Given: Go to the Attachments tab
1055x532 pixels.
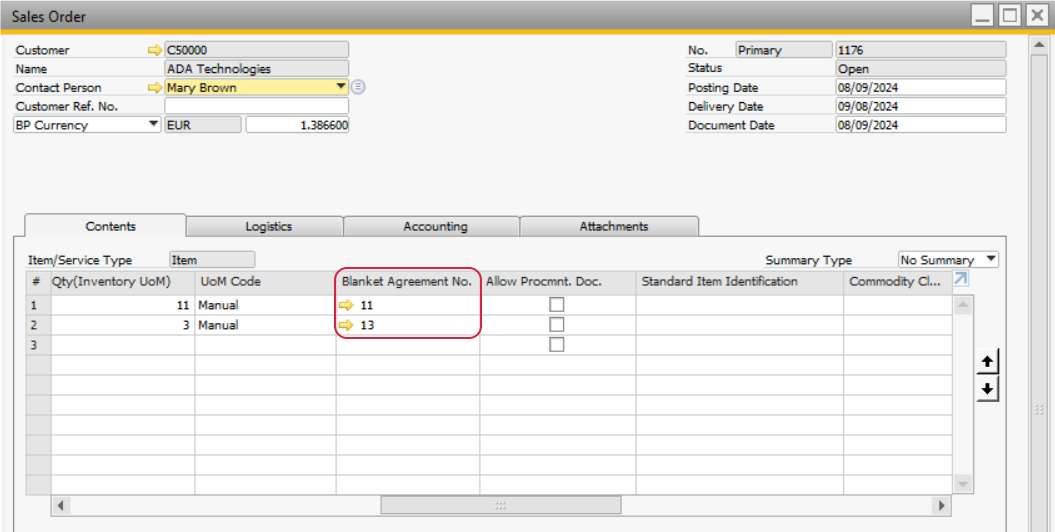Looking at the screenshot, I should pos(613,227).
